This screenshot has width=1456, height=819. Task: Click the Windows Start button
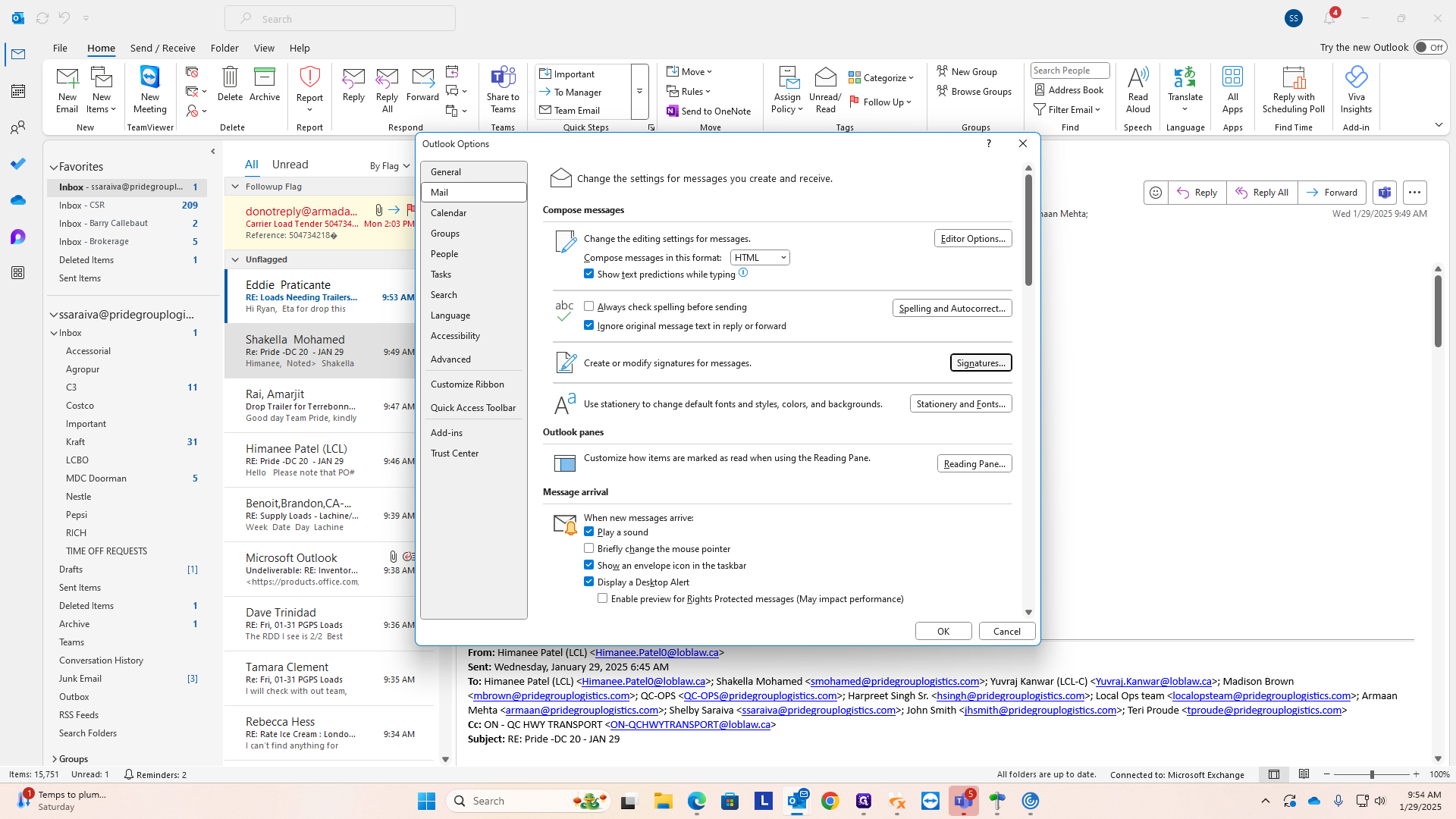[x=427, y=801]
